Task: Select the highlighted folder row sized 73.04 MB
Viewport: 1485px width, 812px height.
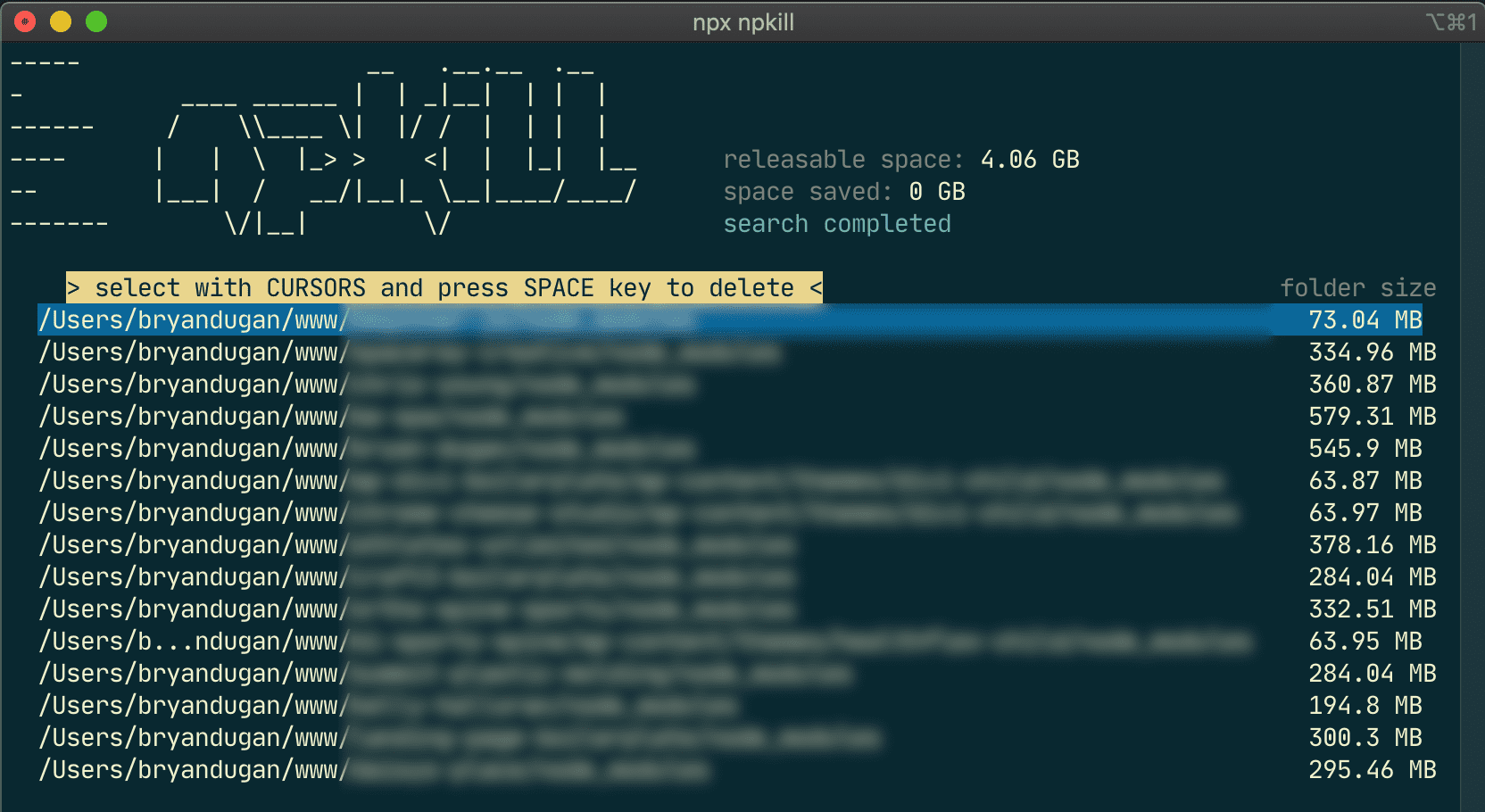Action: [730, 319]
